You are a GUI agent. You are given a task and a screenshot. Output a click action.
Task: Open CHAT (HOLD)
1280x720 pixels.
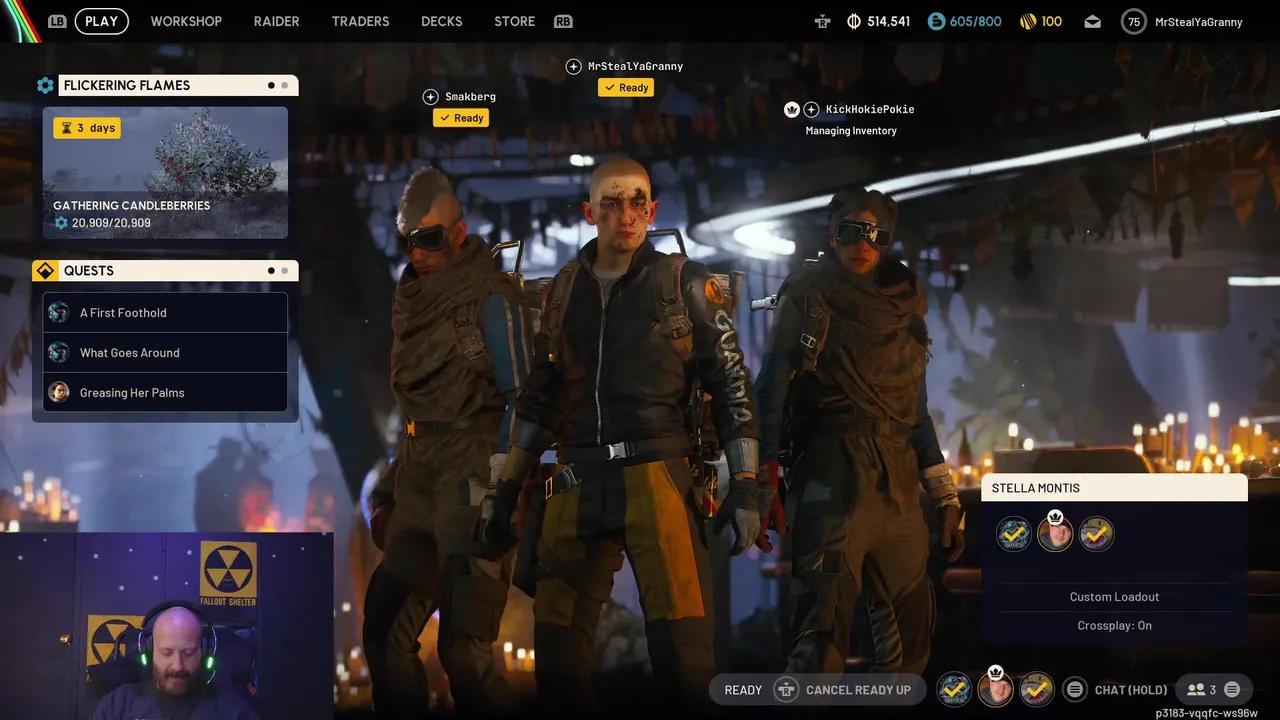[x=1131, y=690]
